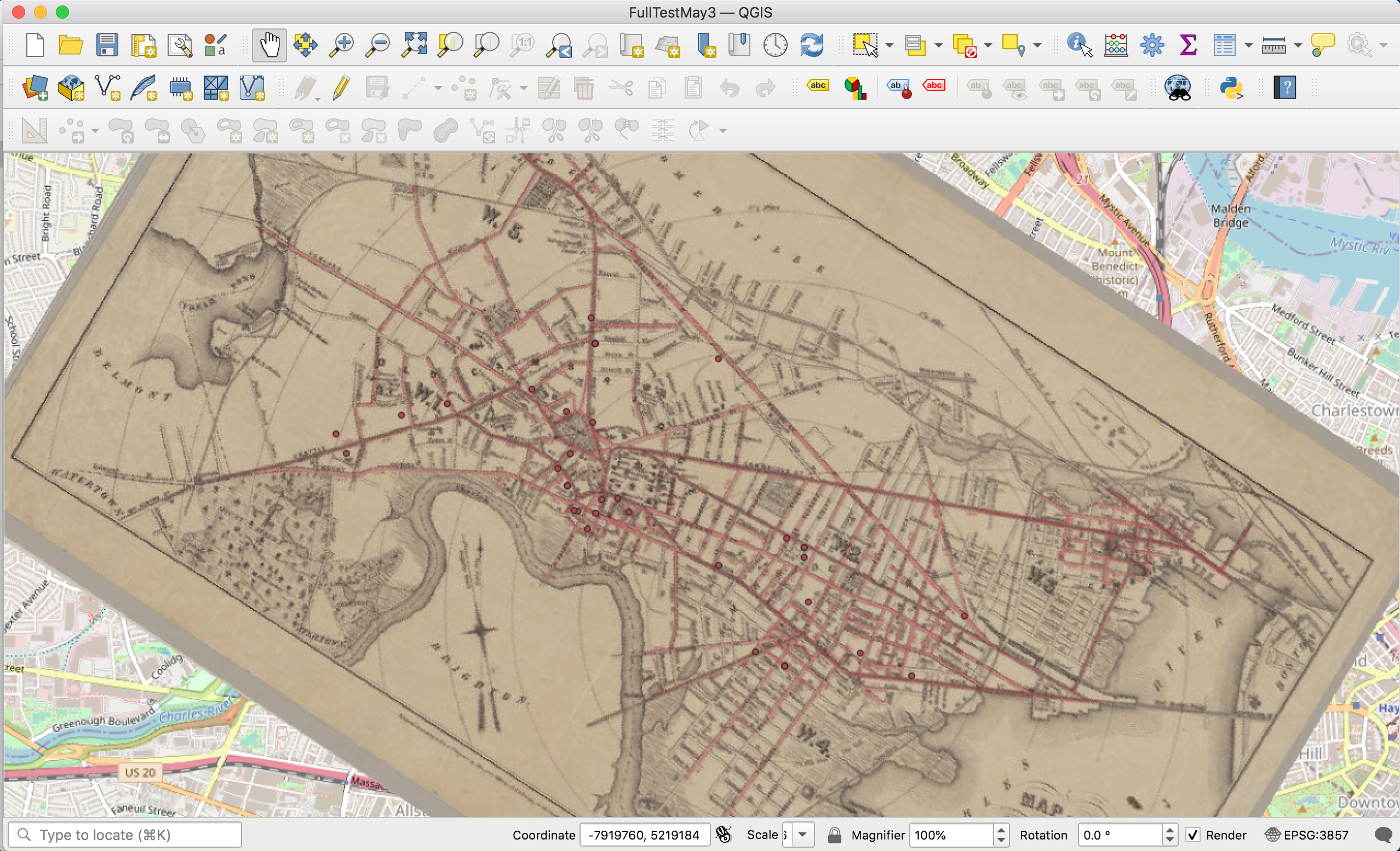Click the Type to locate search field
Screen dimensions: 1400x851
pyautogui.click(x=125, y=835)
